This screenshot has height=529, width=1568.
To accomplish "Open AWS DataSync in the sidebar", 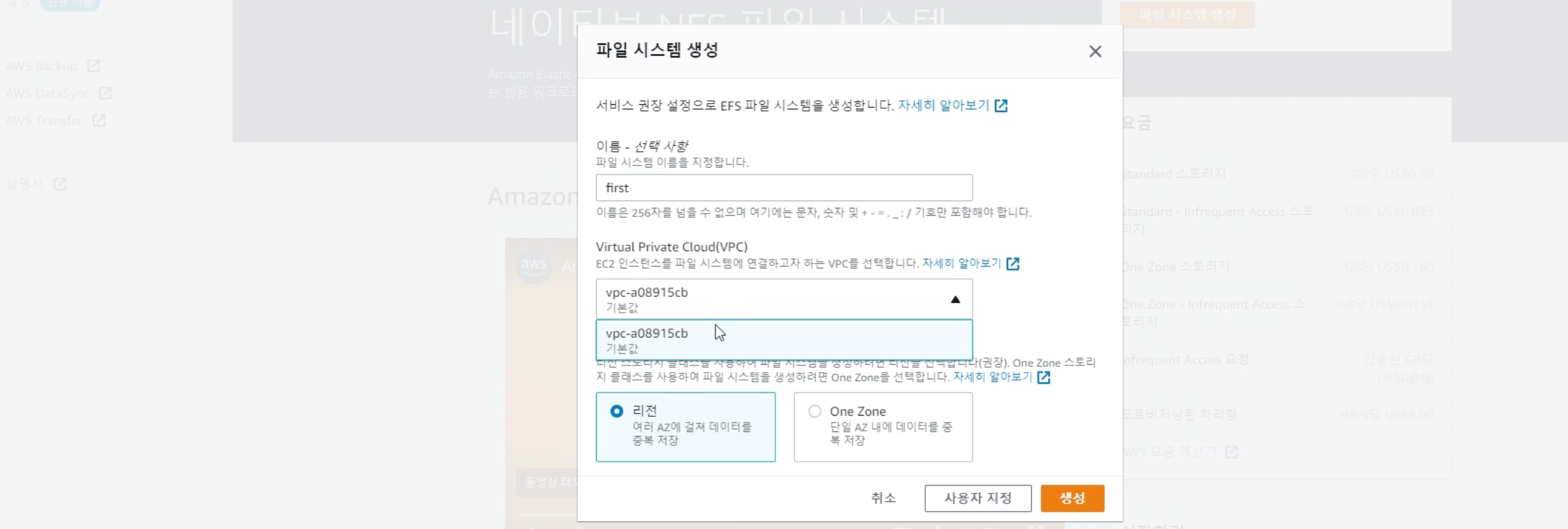I will click(x=47, y=93).
